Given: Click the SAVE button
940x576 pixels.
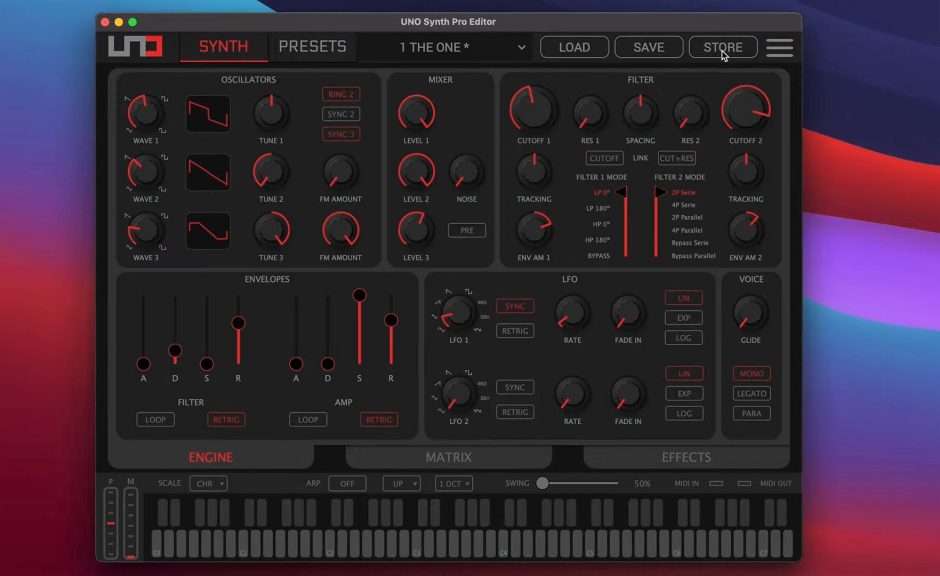Looking at the screenshot, I should pos(648,47).
